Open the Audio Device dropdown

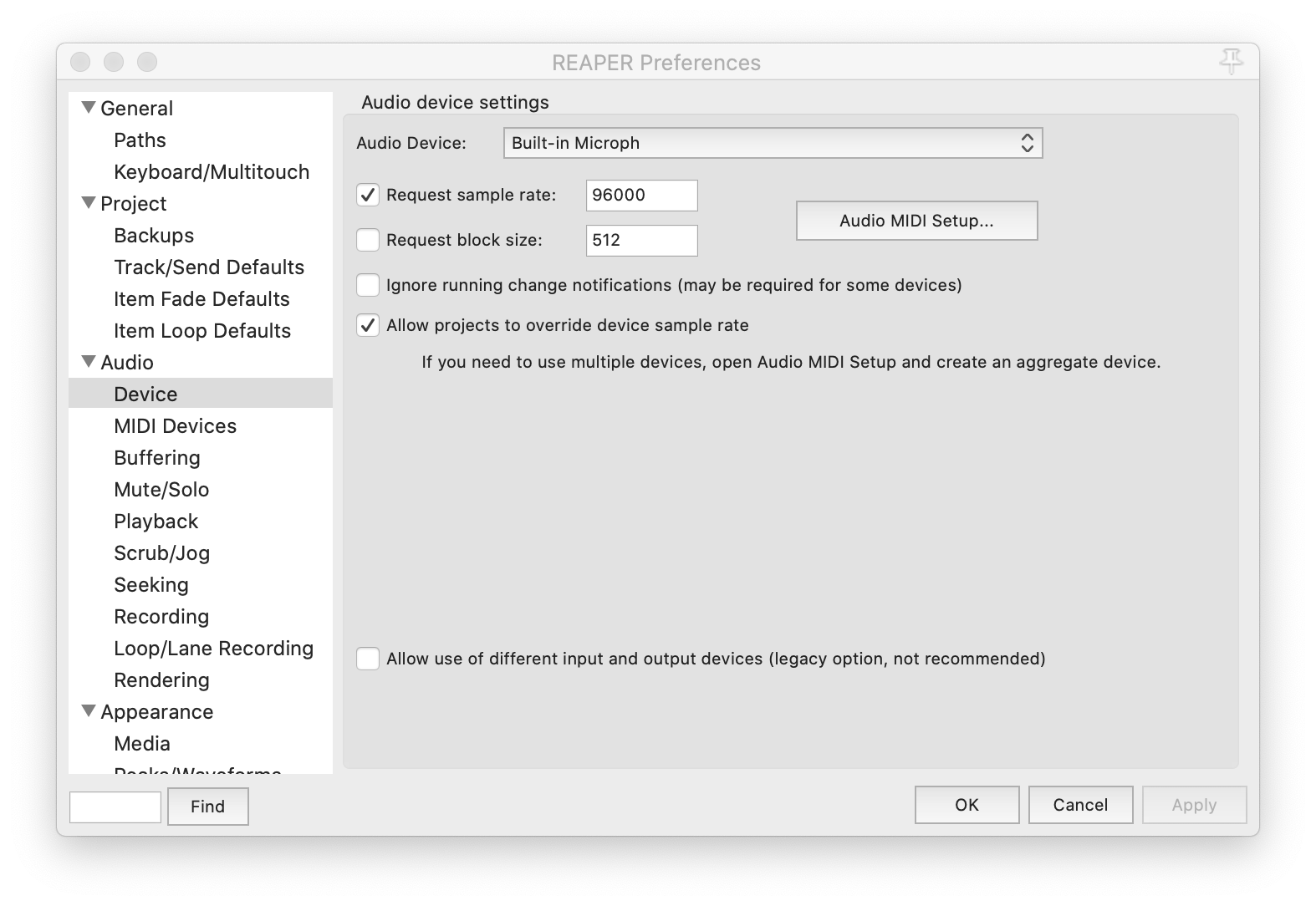tap(773, 143)
